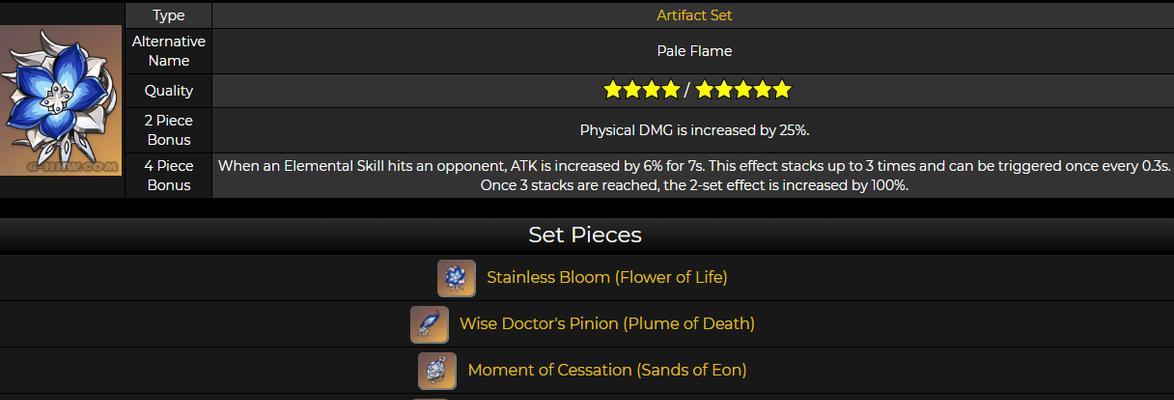Viewport: 1174px width, 400px height.
Task: Open Moment of Cessation (Sands of Eon) link
Action: click(606, 370)
